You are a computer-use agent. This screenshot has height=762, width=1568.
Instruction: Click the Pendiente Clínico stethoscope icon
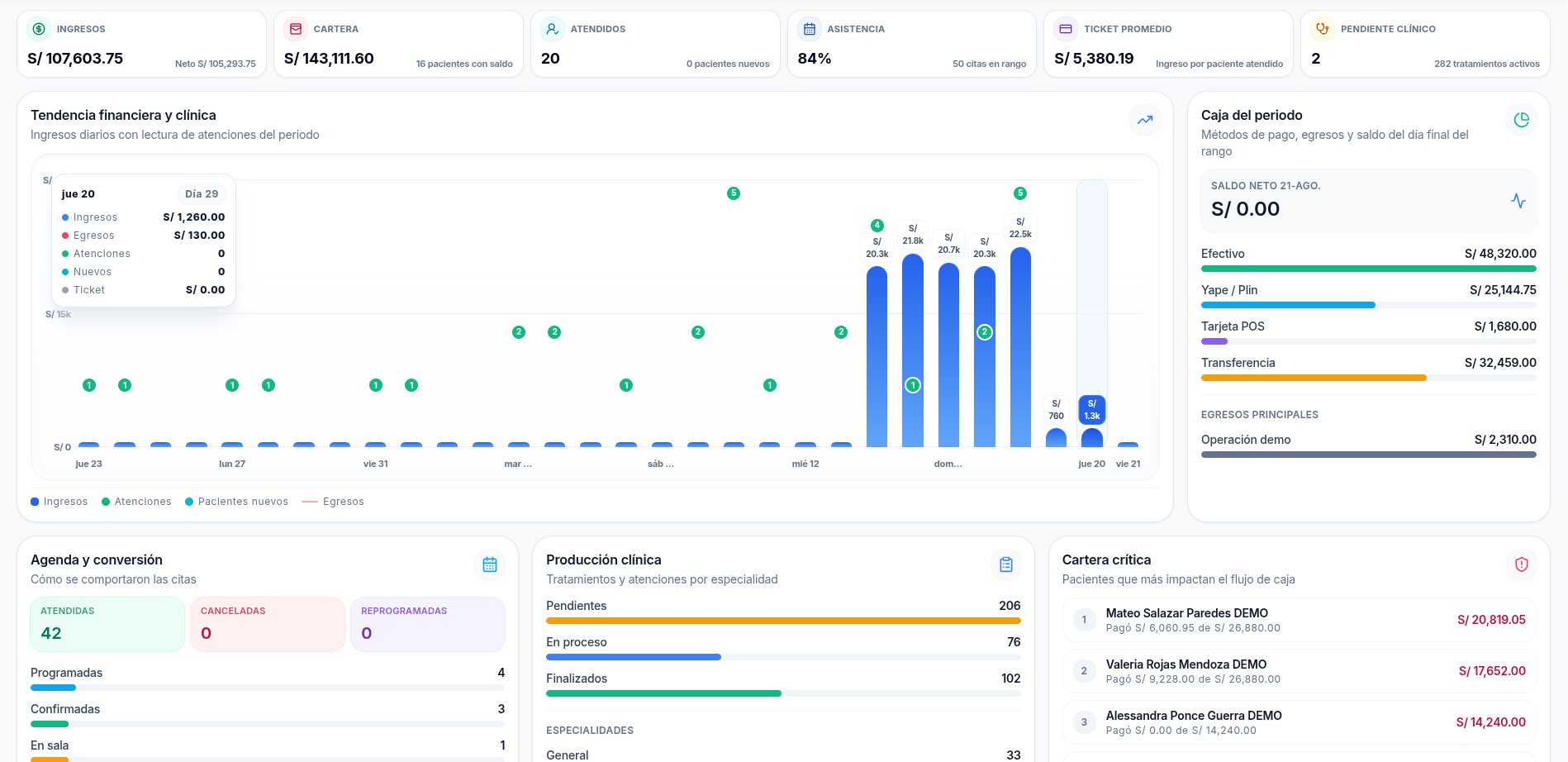(x=1323, y=29)
